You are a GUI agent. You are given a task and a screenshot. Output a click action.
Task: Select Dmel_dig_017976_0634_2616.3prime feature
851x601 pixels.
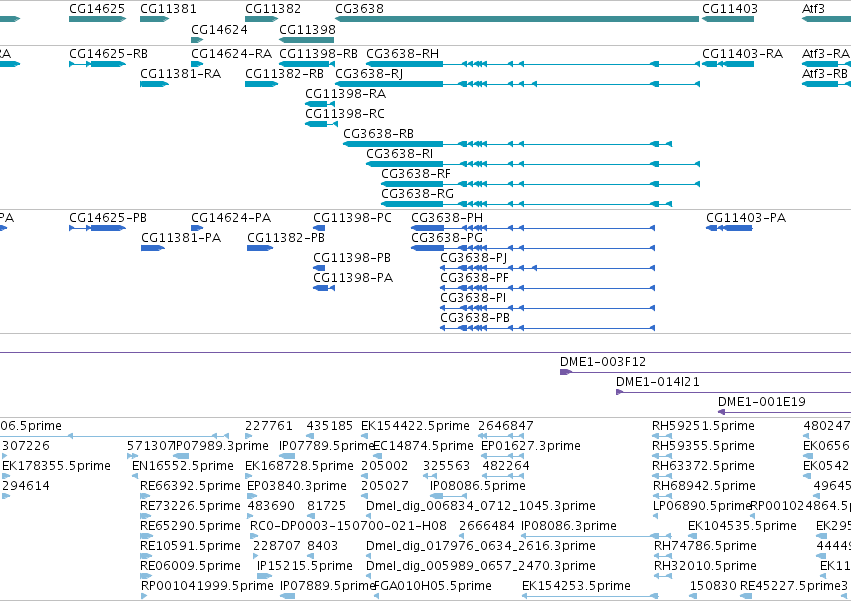tap(481, 546)
